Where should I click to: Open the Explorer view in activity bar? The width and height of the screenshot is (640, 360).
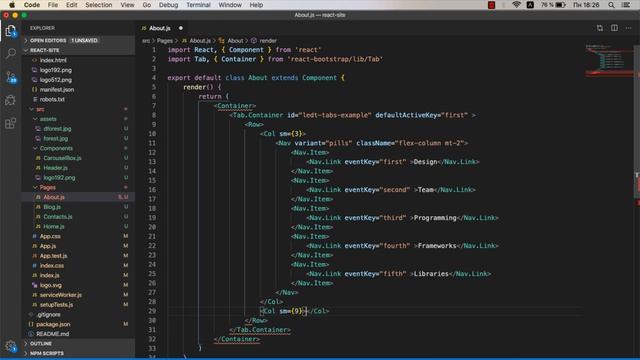click(11, 31)
